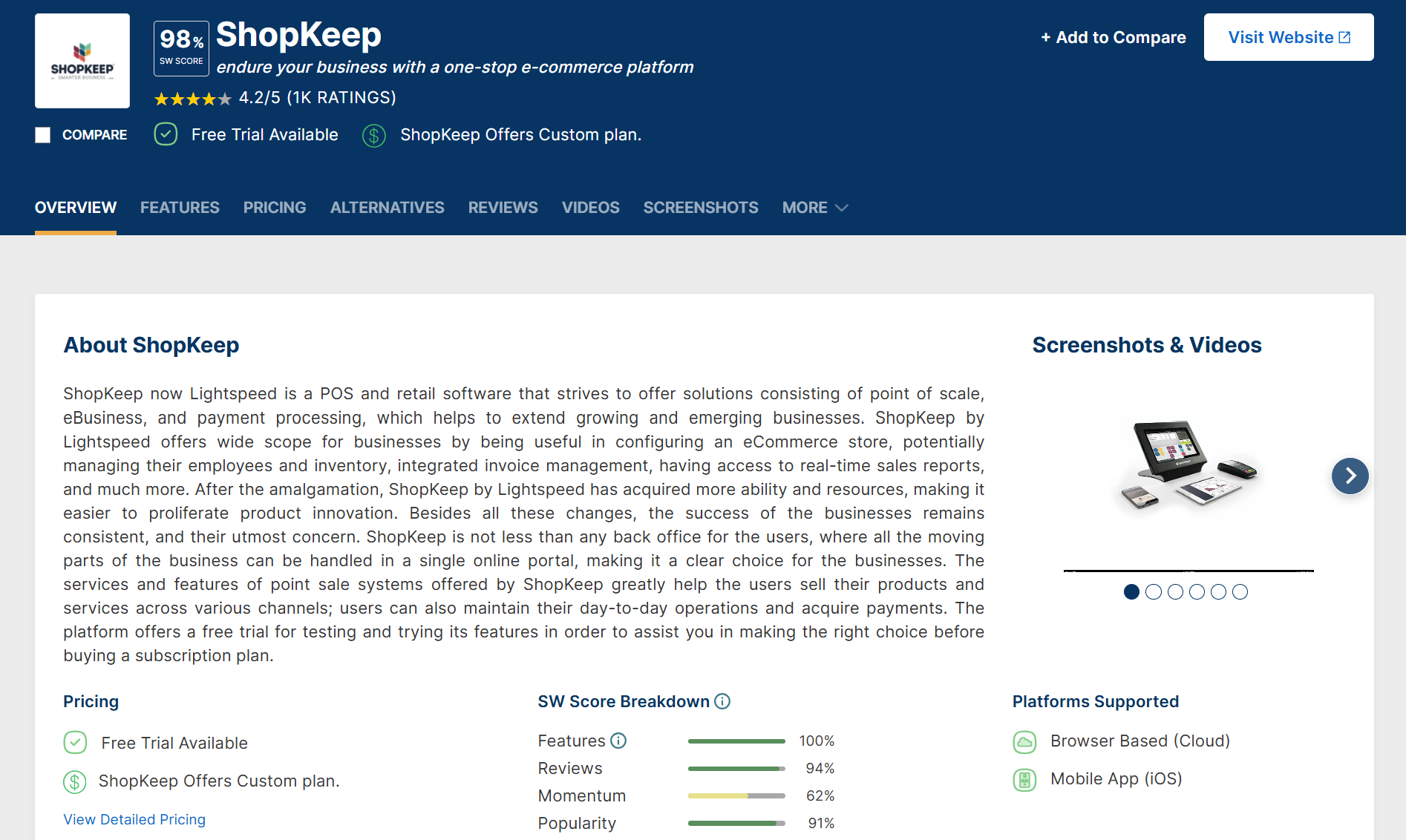The height and width of the screenshot is (840, 1406).
Task: Select the fourth carousel dot
Action: [1197, 591]
